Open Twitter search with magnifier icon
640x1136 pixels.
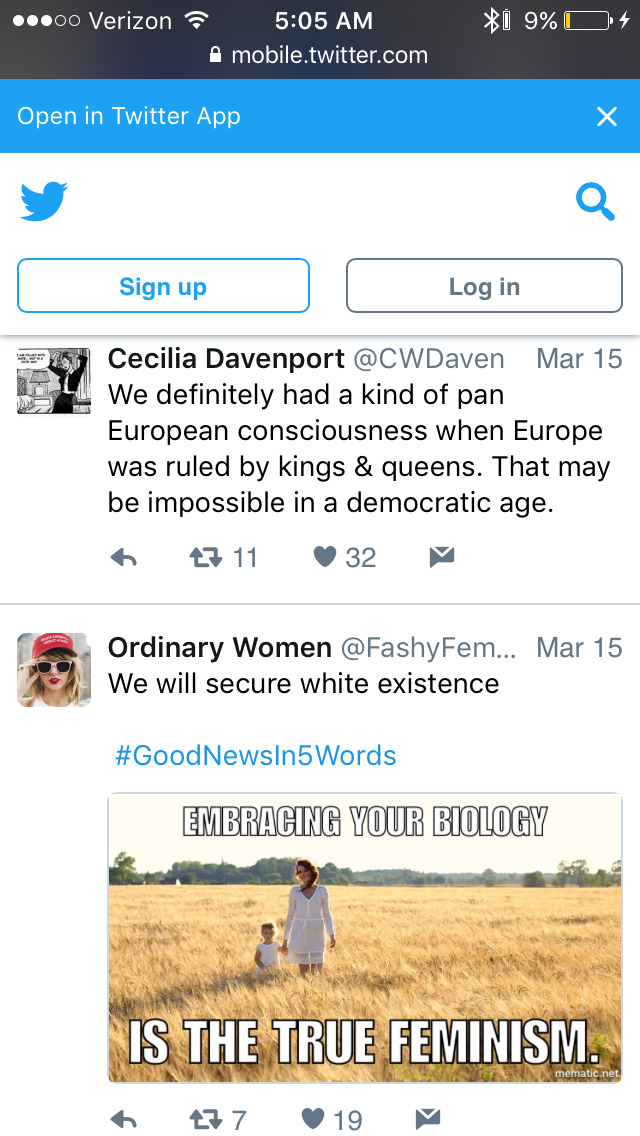tap(595, 202)
